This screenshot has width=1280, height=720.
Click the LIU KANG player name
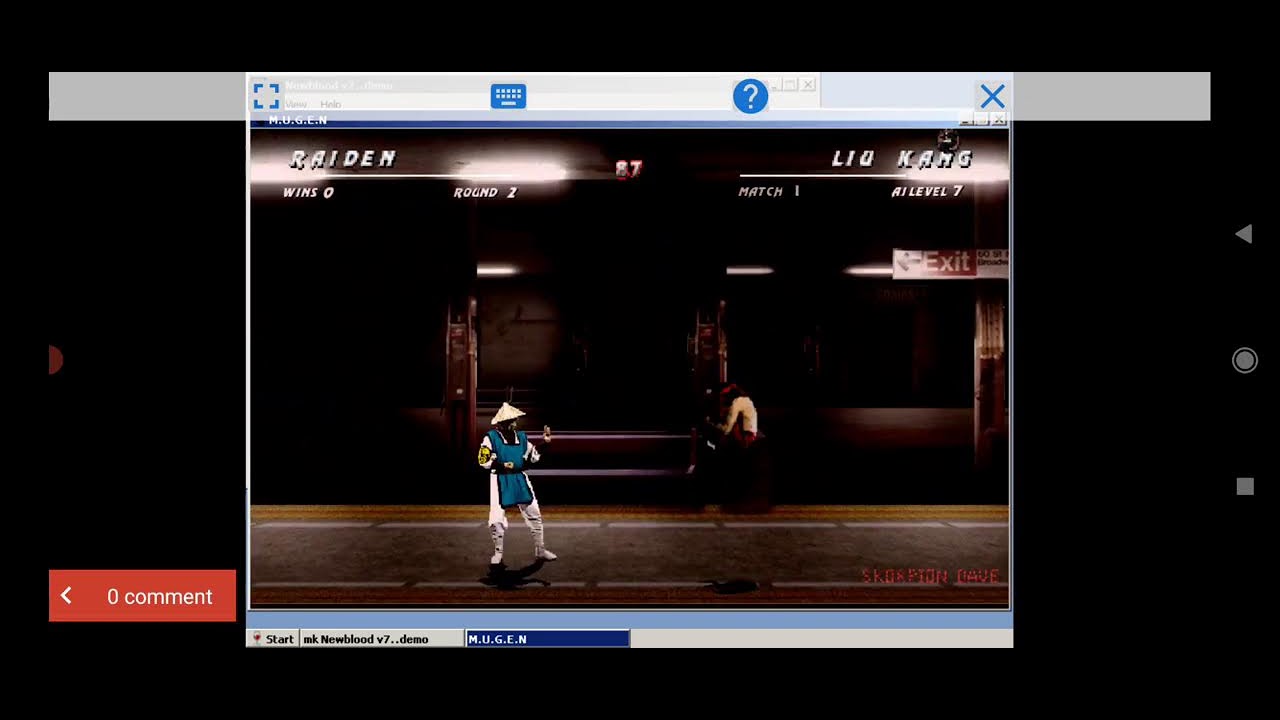pyautogui.click(x=902, y=158)
